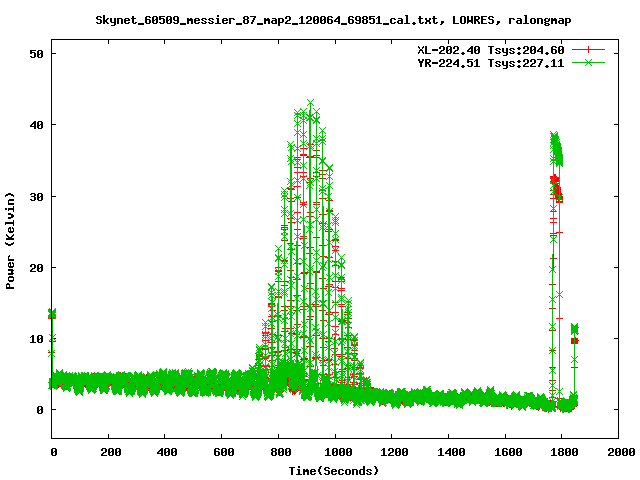The height and width of the screenshot is (480, 640).
Task: Click y-axis tick label "0"
Action: pos(40,410)
